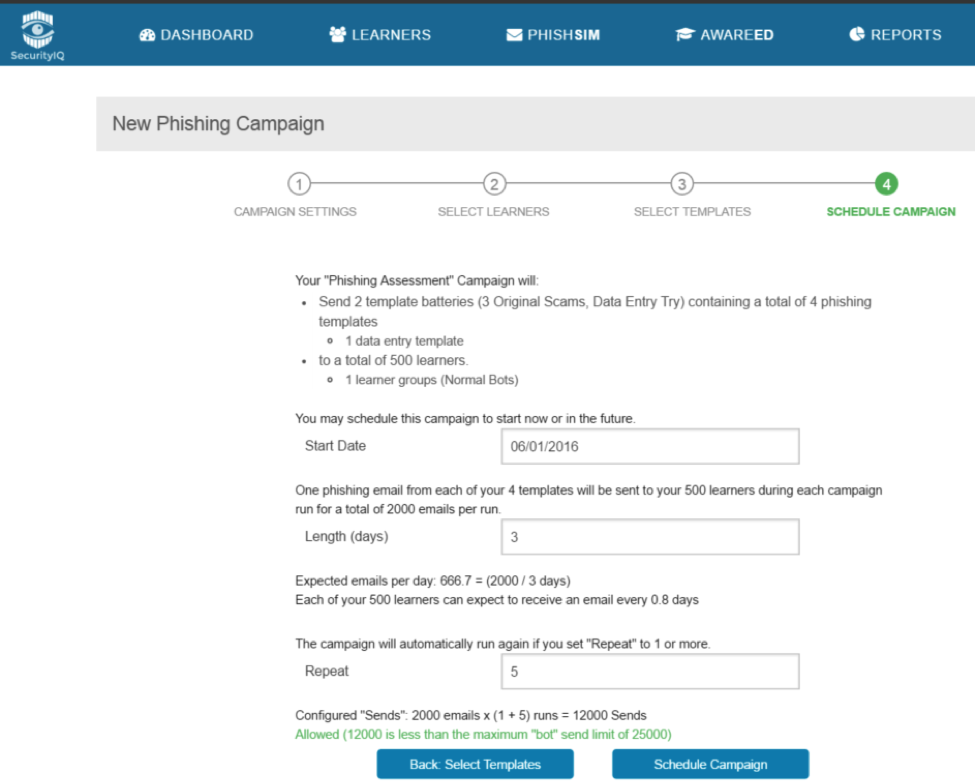975x784 pixels.
Task: Go to step 1 circle
Action: (x=298, y=184)
